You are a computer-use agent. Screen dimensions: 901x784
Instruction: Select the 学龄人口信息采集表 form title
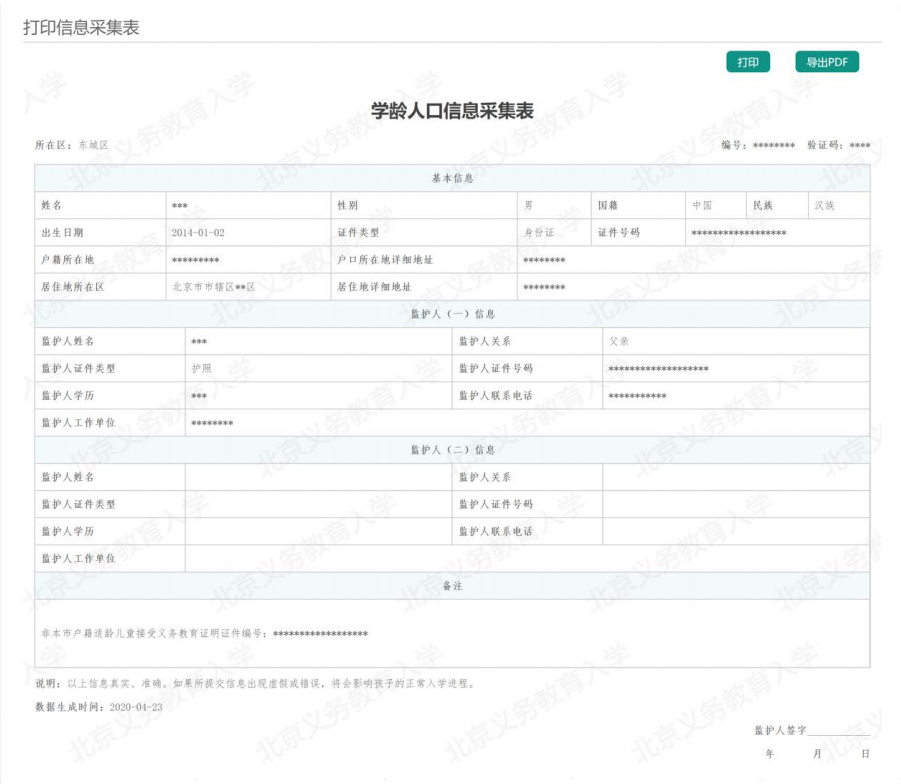click(452, 111)
